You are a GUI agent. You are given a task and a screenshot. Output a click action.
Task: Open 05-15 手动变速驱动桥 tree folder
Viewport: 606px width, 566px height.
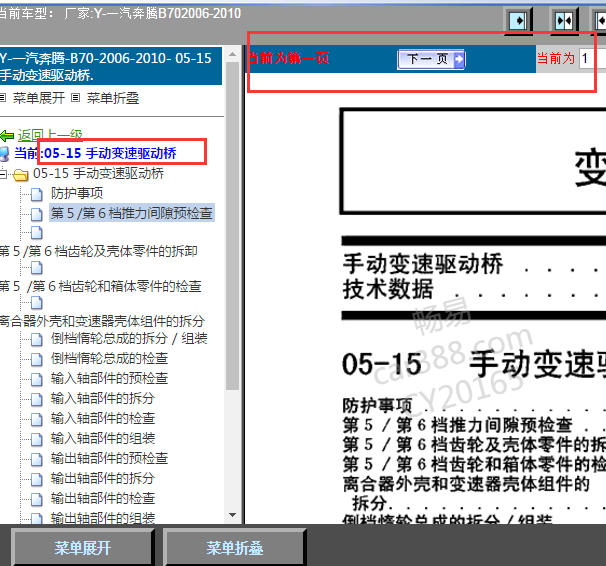tap(99, 173)
